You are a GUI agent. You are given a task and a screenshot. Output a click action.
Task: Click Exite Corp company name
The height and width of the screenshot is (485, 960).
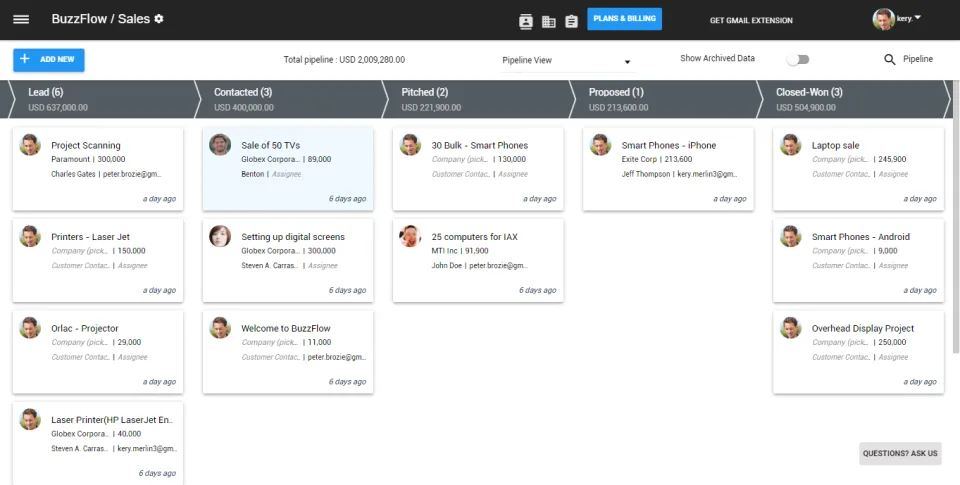click(x=639, y=159)
